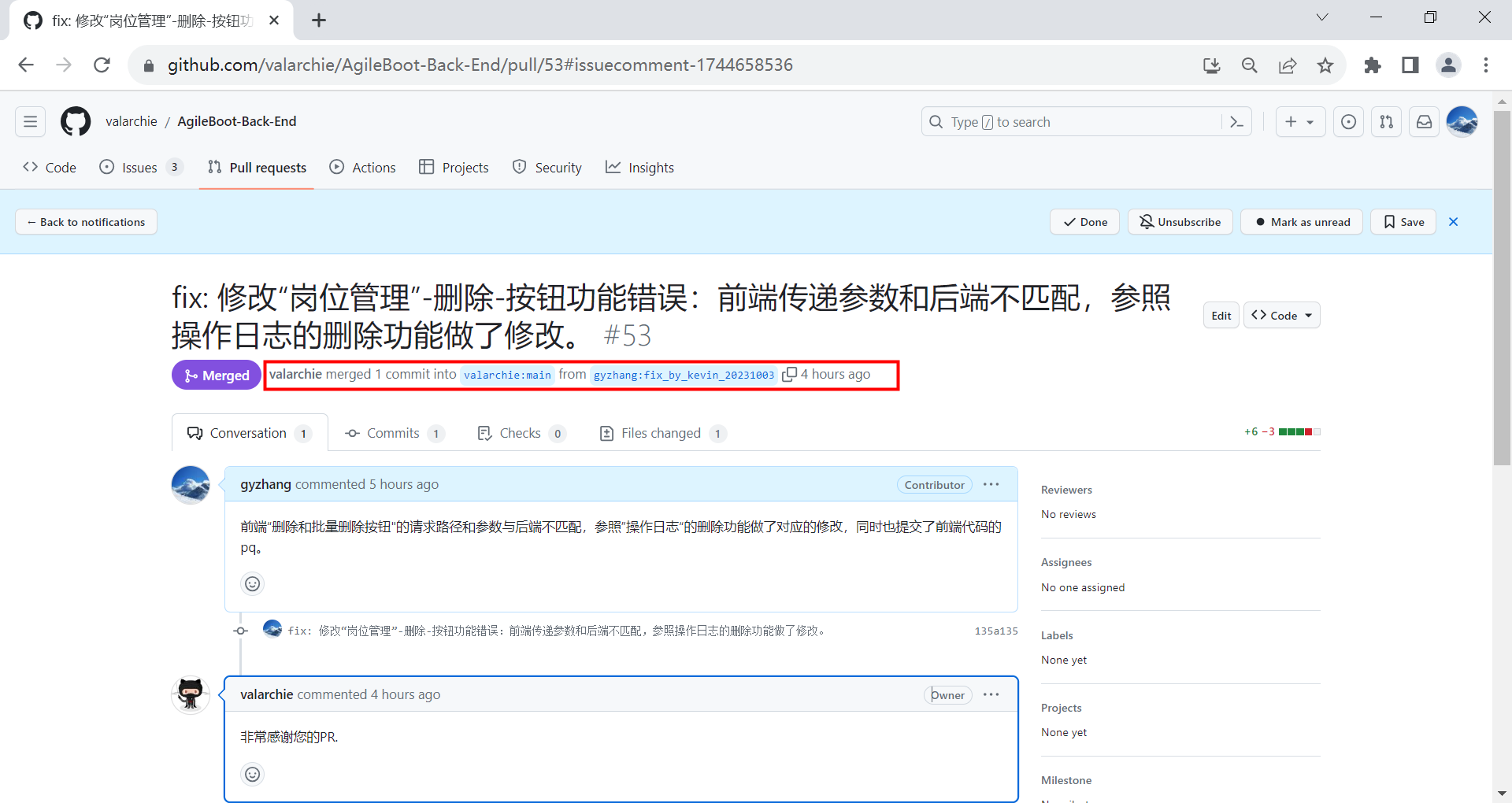The height and width of the screenshot is (803, 1512).
Task: Click the browser address bar URL
Action: (x=480, y=65)
